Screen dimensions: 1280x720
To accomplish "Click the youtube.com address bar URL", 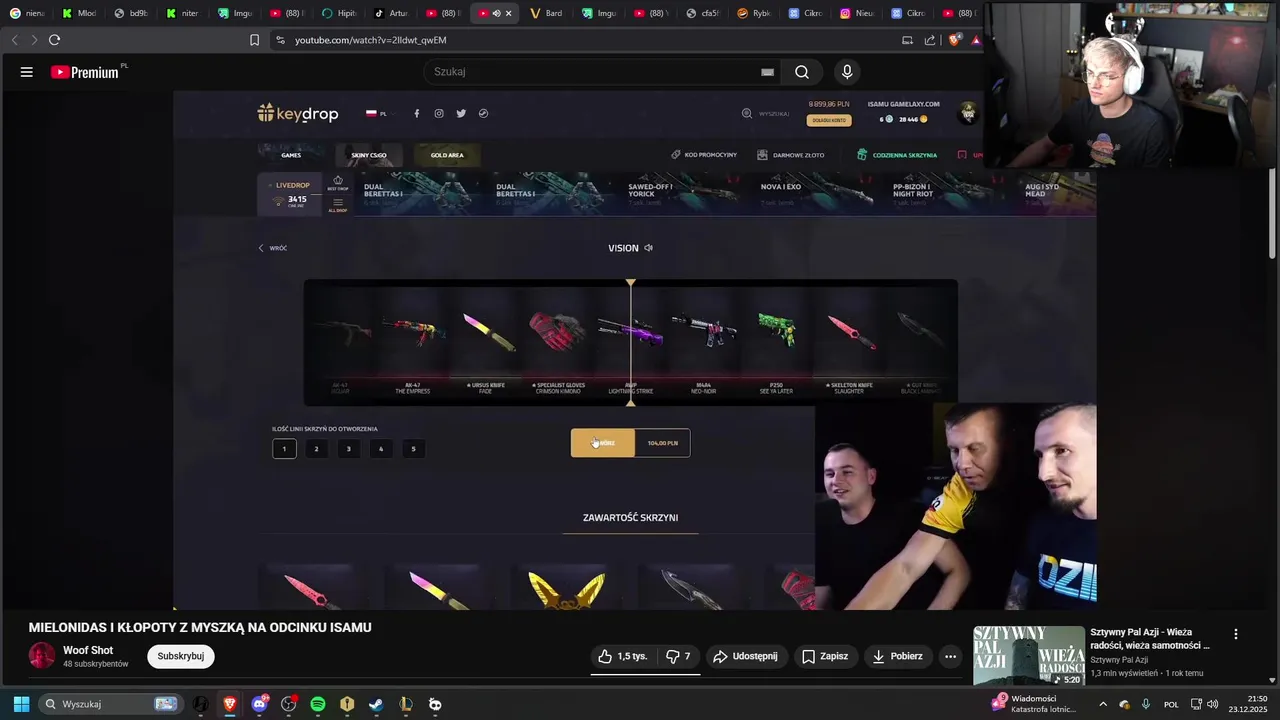I will tap(370, 40).
